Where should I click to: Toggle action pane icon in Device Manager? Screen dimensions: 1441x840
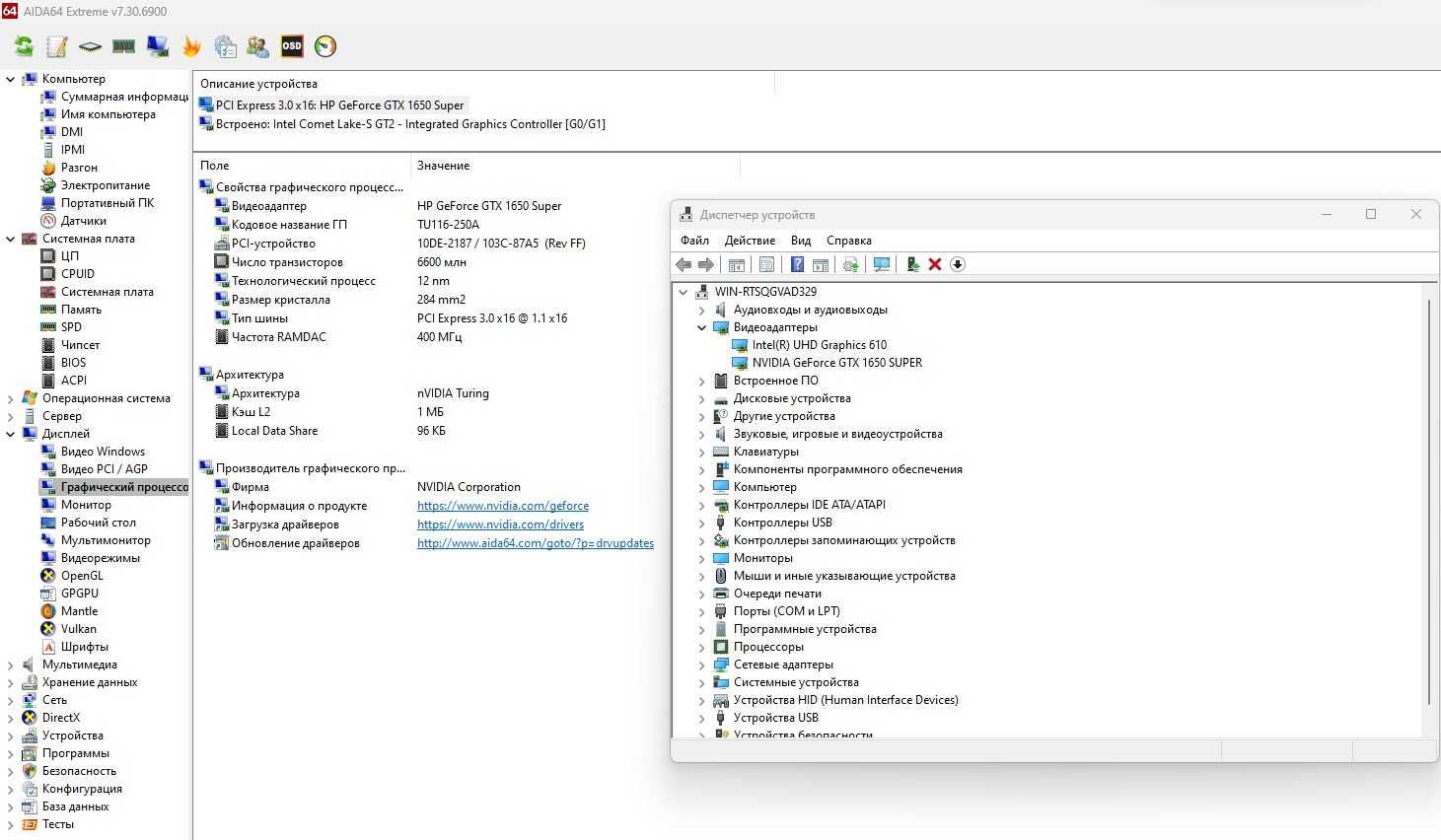coord(820,264)
